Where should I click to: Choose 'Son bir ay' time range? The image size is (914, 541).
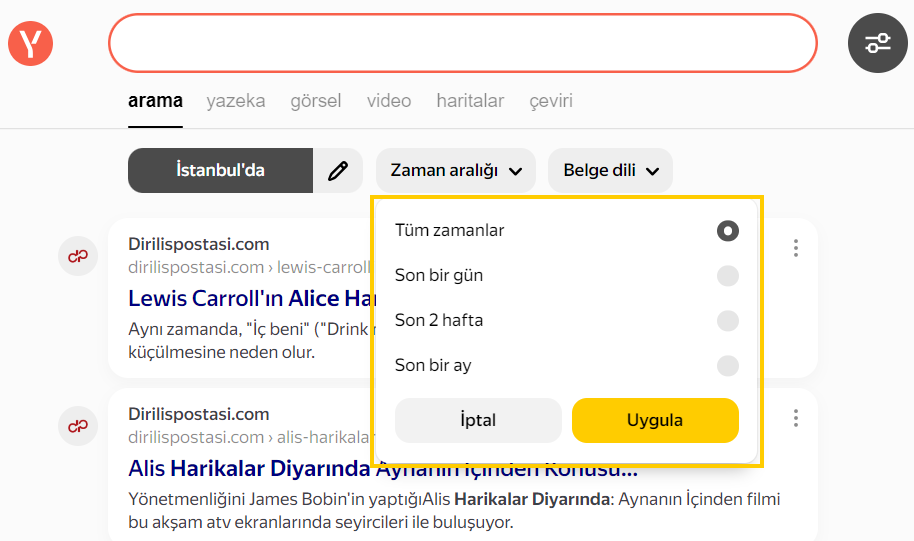pos(727,366)
